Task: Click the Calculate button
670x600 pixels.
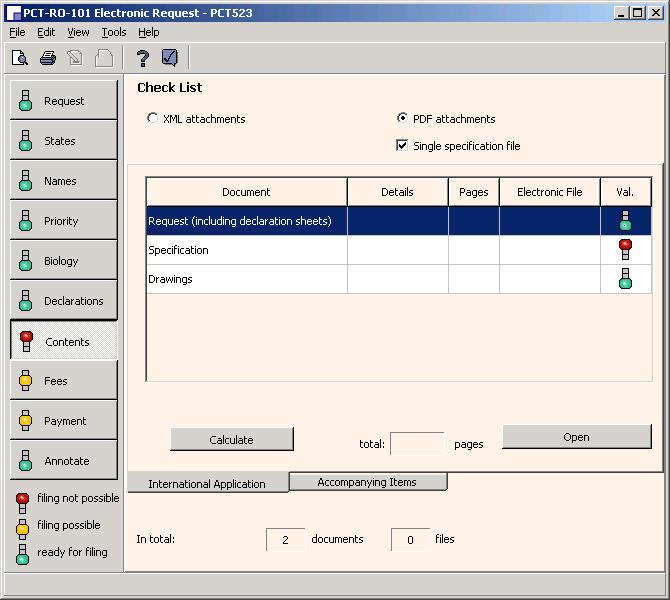Action: click(x=232, y=439)
